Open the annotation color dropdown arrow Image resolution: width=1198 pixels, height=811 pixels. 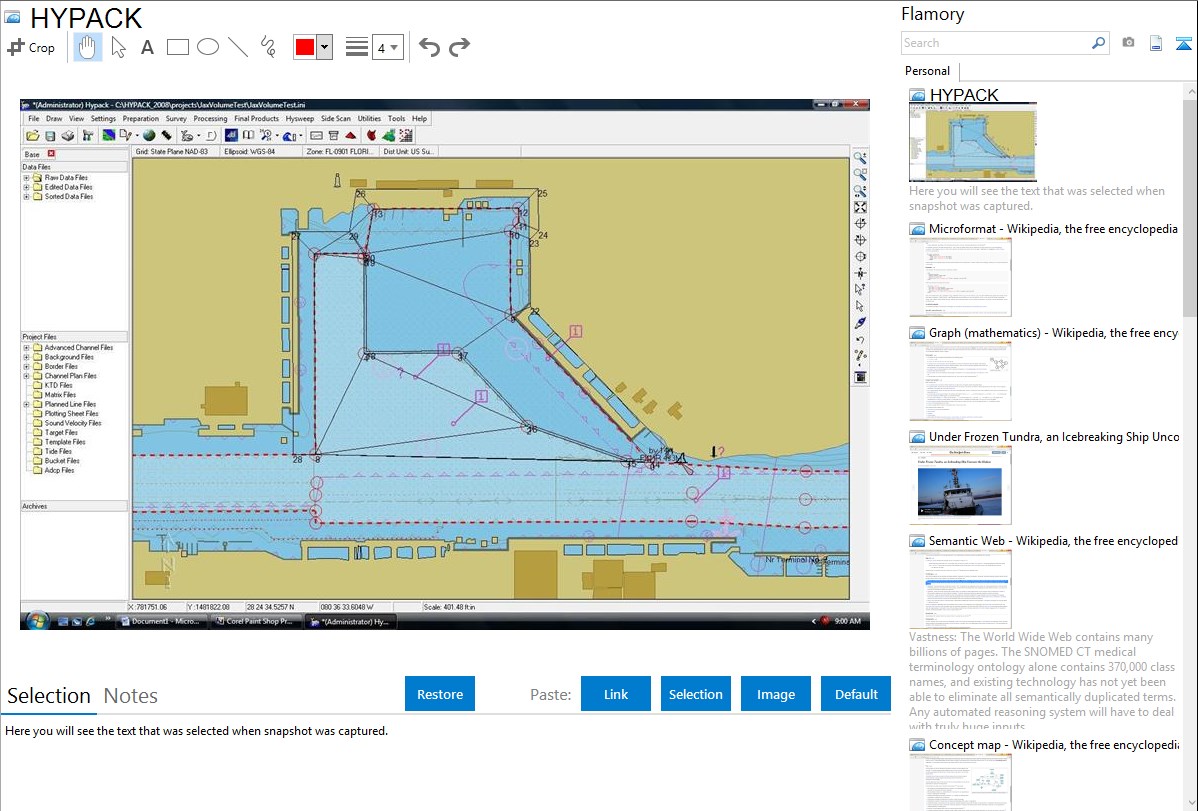pyautogui.click(x=324, y=47)
